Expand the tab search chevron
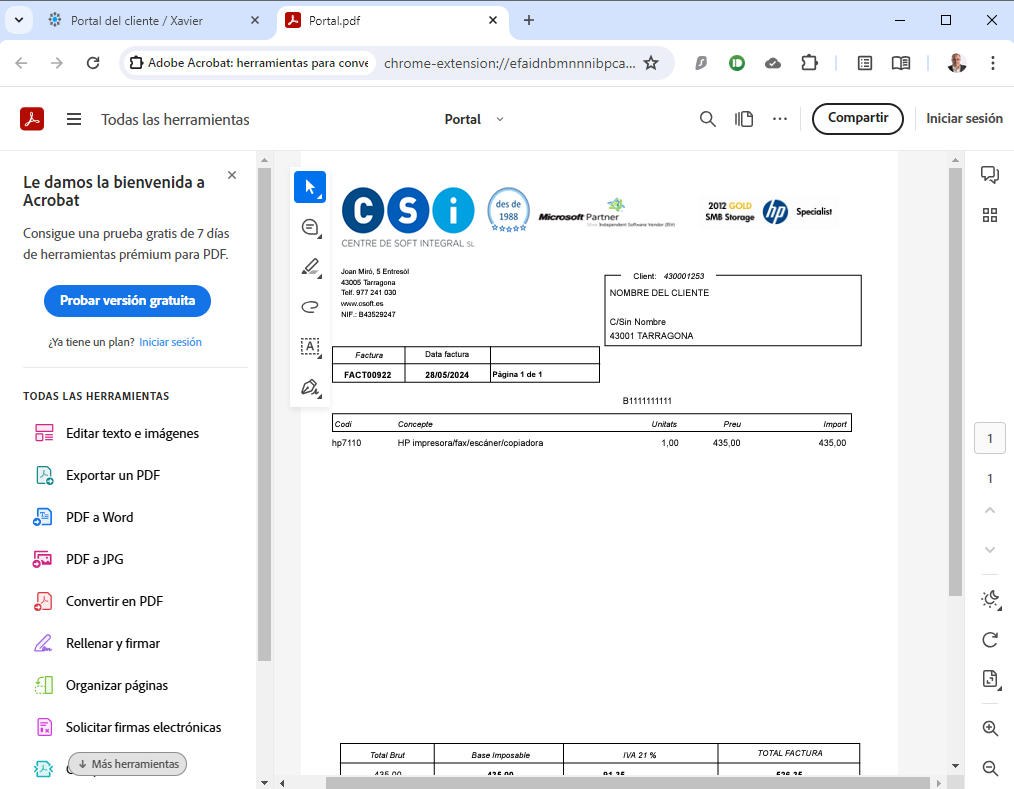Image resolution: width=1014 pixels, height=789 pixels. pyautogui.click(x=19, y=20)
